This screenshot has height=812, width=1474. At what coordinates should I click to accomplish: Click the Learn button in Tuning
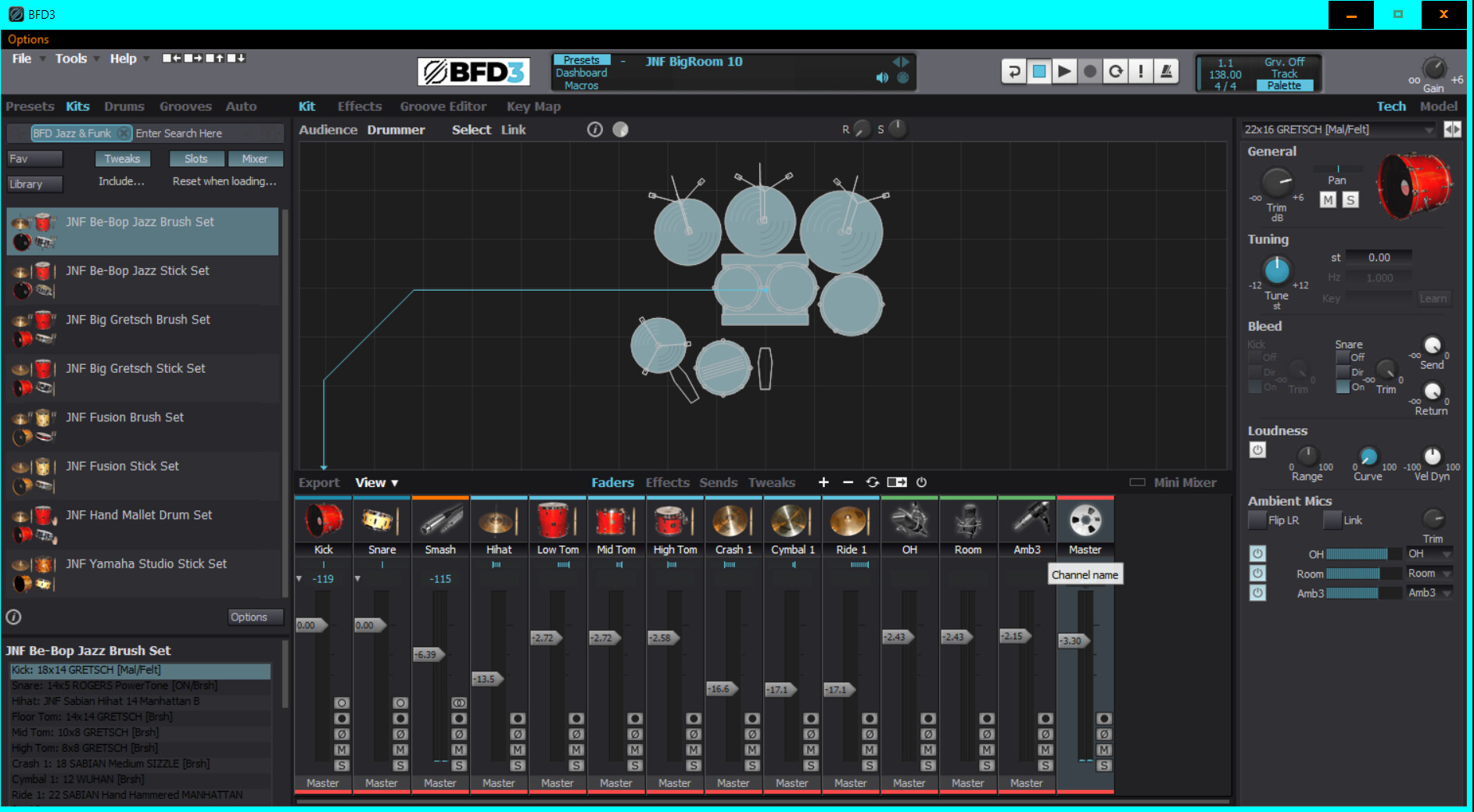click(x=1433, y=298)
